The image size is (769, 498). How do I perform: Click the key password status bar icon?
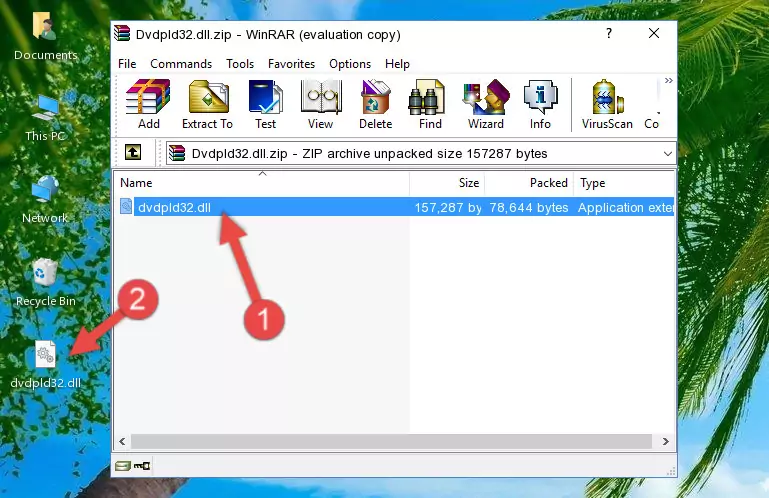pos(142,466)
